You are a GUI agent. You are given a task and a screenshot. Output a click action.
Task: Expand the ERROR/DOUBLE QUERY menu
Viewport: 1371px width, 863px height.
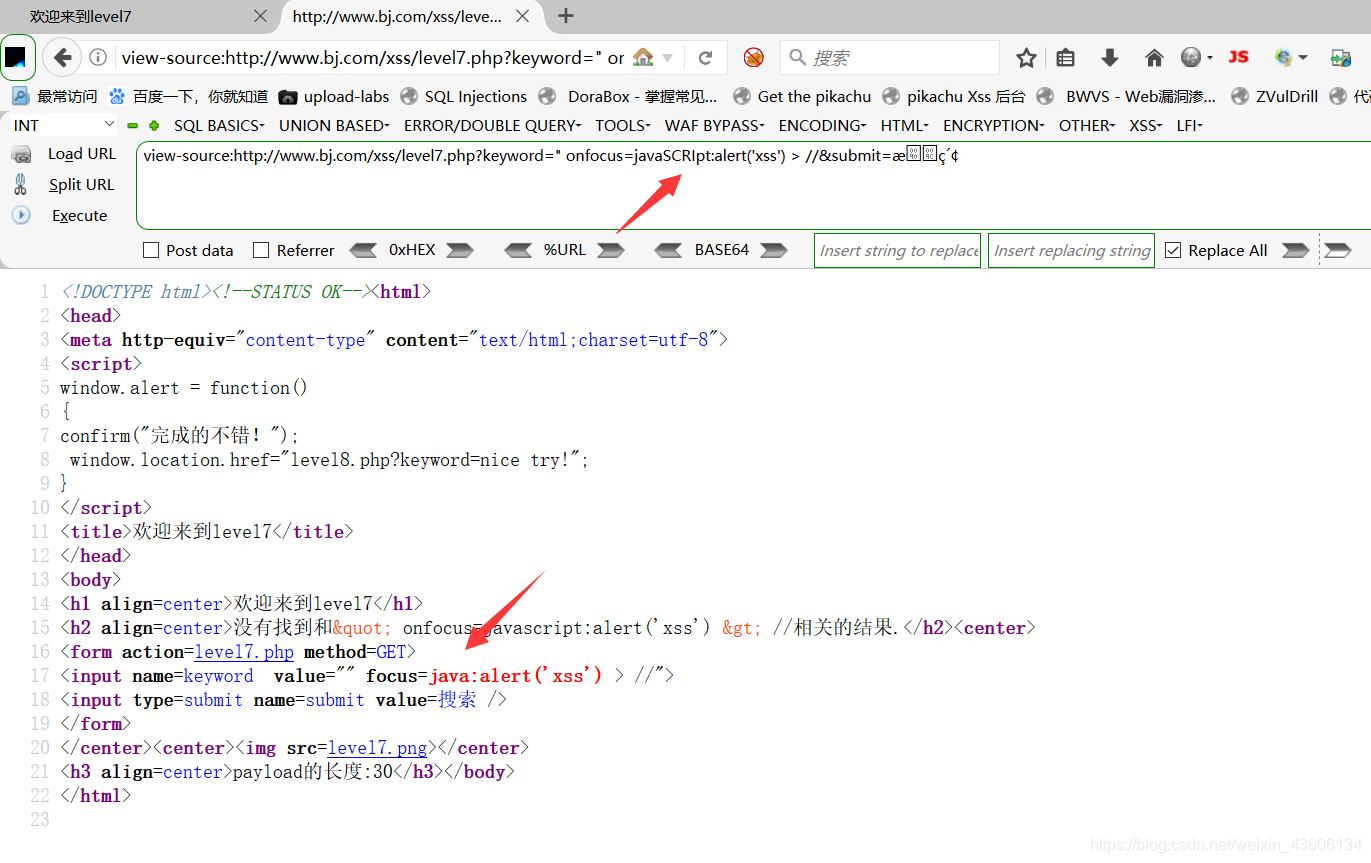492,125
